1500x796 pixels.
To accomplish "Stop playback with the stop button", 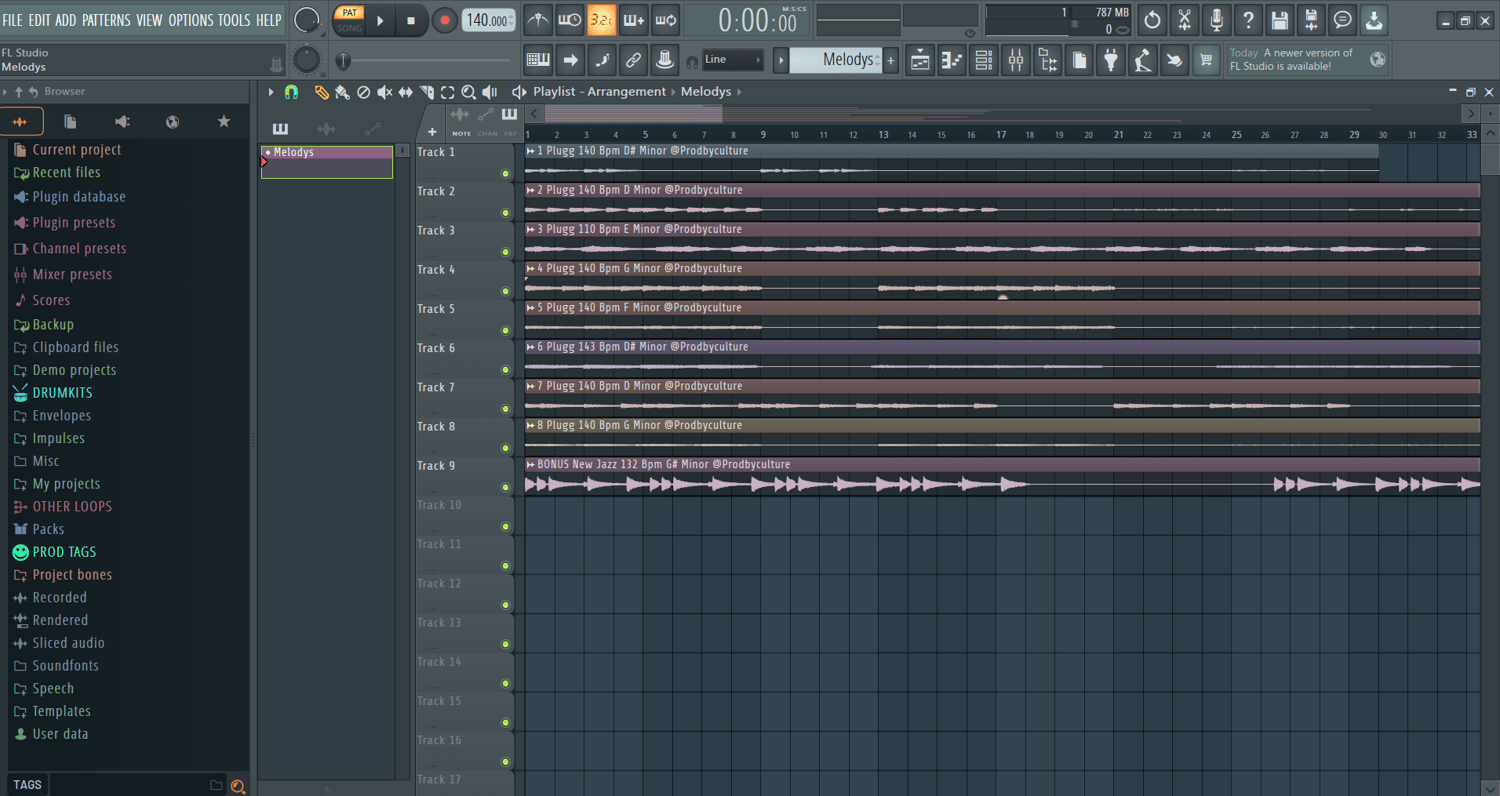I will click(411, 20).
